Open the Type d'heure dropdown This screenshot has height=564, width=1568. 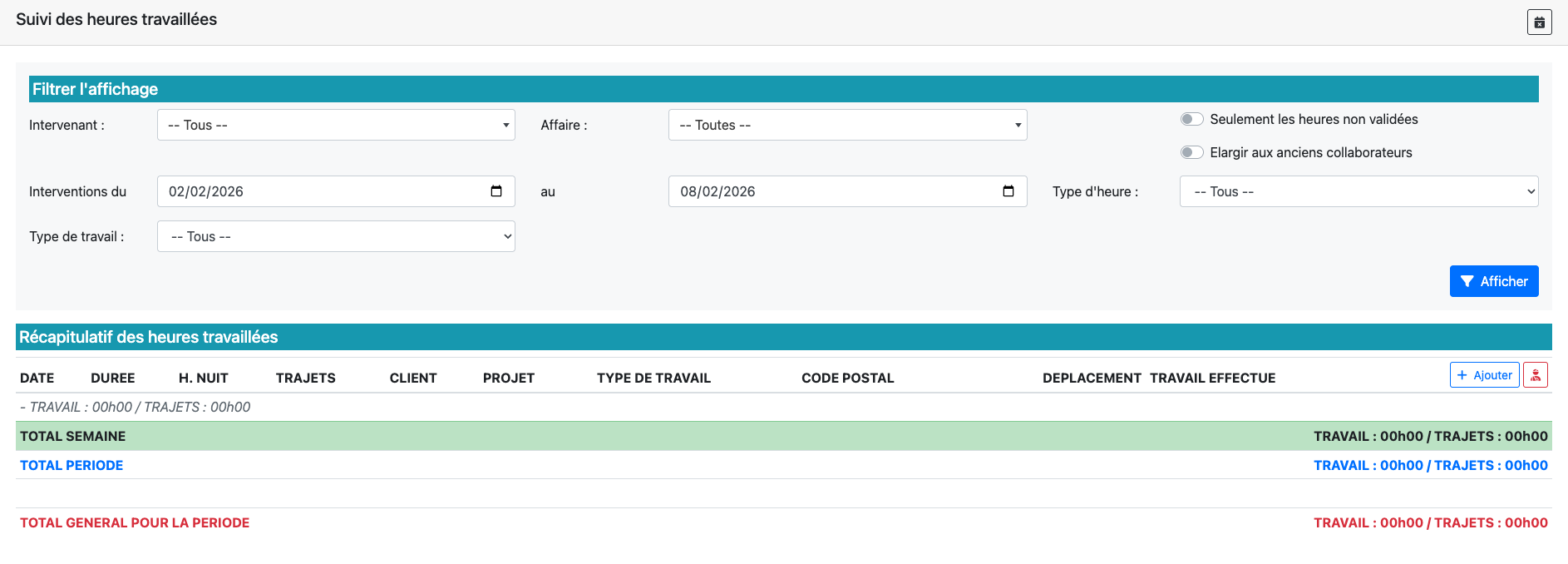coord(1358,191)
